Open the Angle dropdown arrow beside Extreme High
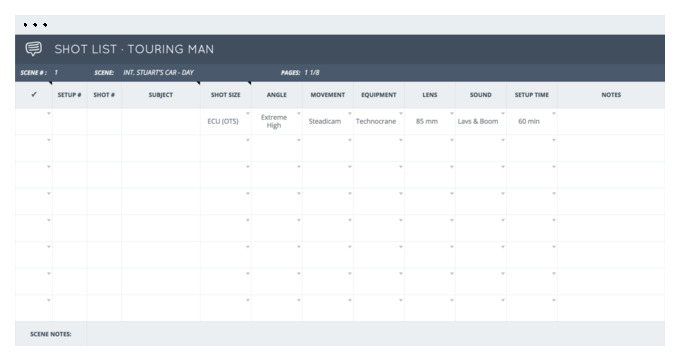 298,114
